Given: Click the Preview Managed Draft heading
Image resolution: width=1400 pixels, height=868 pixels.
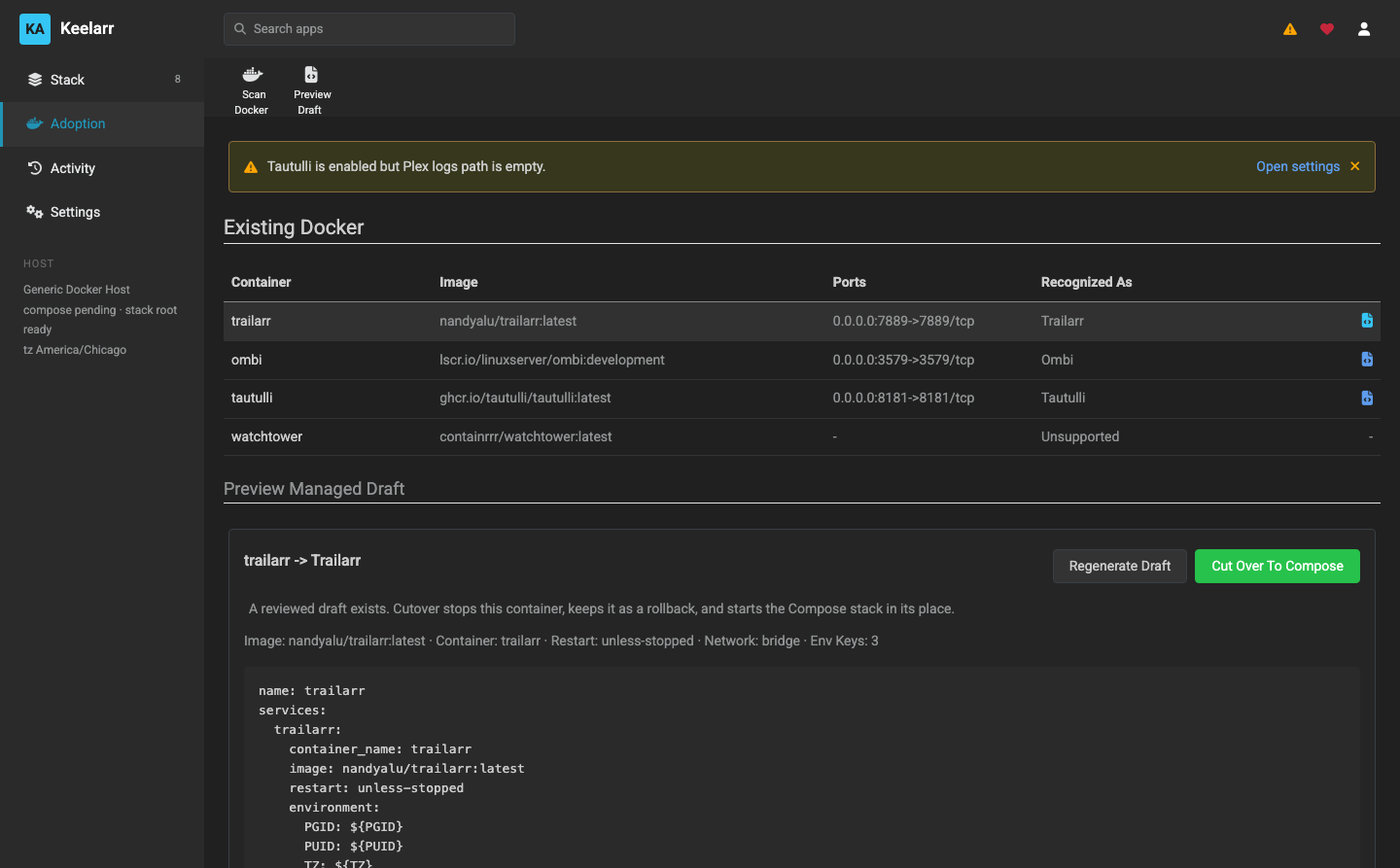Looking at the screenshot, I should point(314,489).
